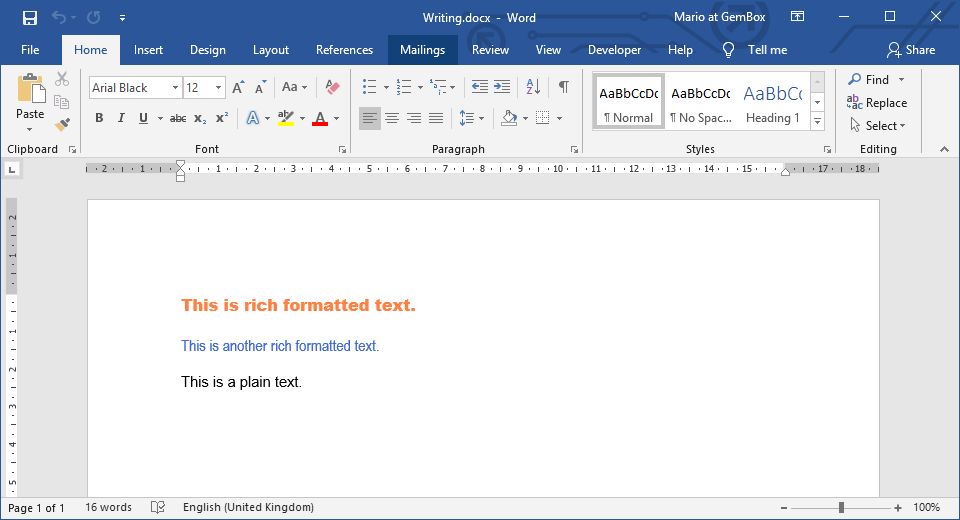Image resolution: width=960 pixels, height=520 pixels.
Task: Click the Share button
Action: click(910, 50)
